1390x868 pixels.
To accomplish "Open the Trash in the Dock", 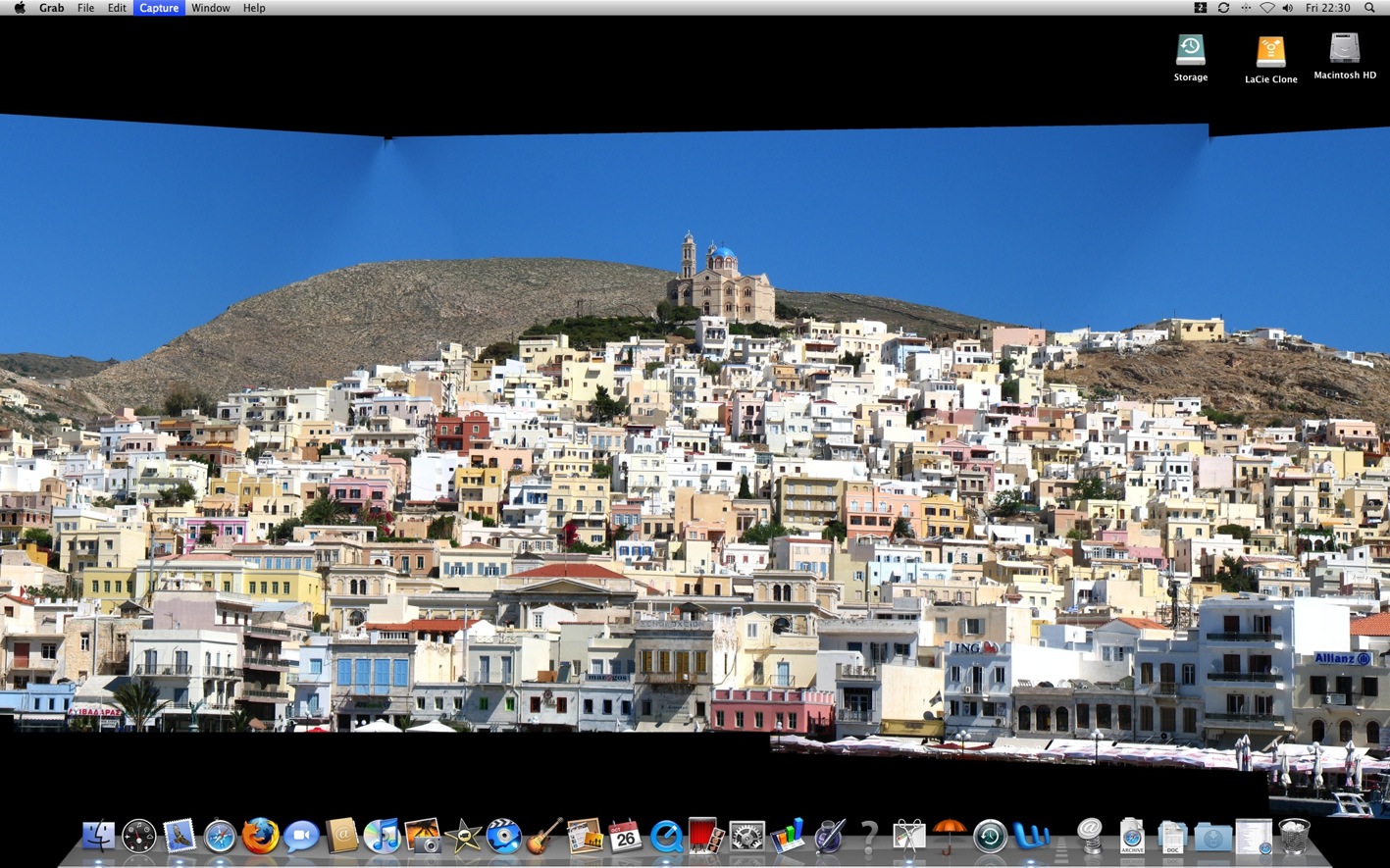I will tap(1294, 837).
